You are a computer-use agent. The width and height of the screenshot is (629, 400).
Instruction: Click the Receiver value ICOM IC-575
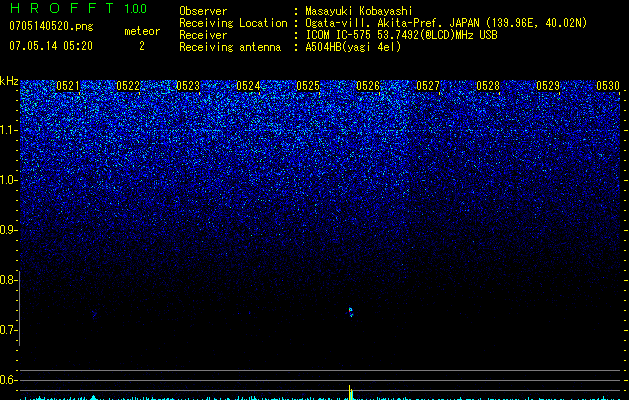(x=338, y=35)
